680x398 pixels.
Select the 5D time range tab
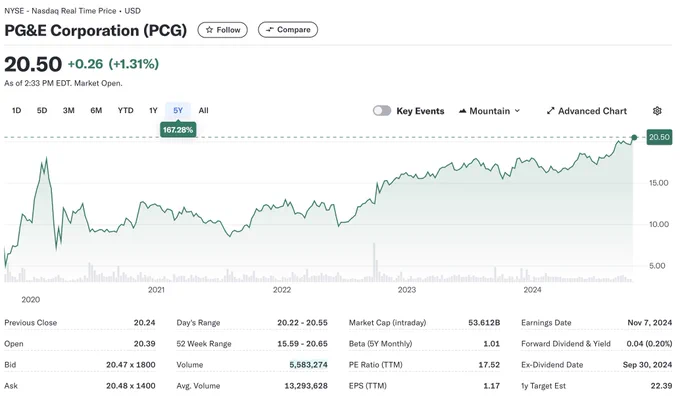(x=42, y=111)
